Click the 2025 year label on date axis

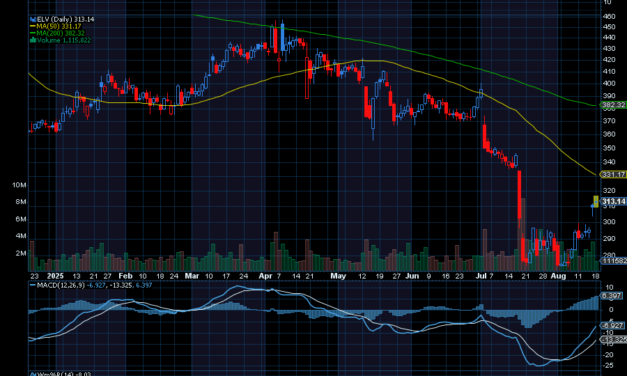click(x=55, y=276)
